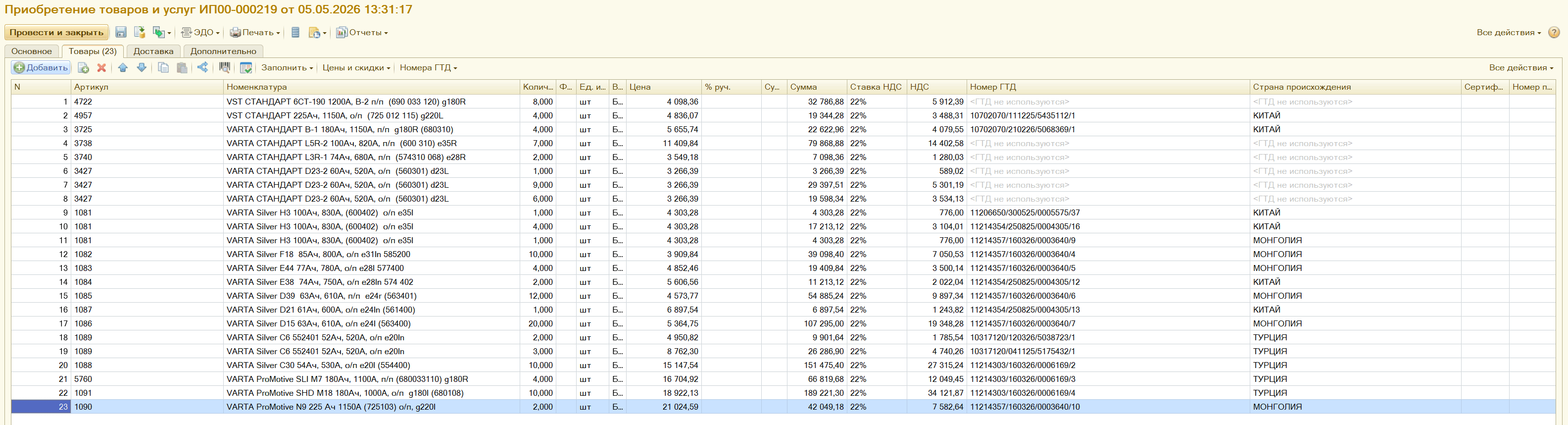
Task: Move the selected row up
Action: click(123, 67)
